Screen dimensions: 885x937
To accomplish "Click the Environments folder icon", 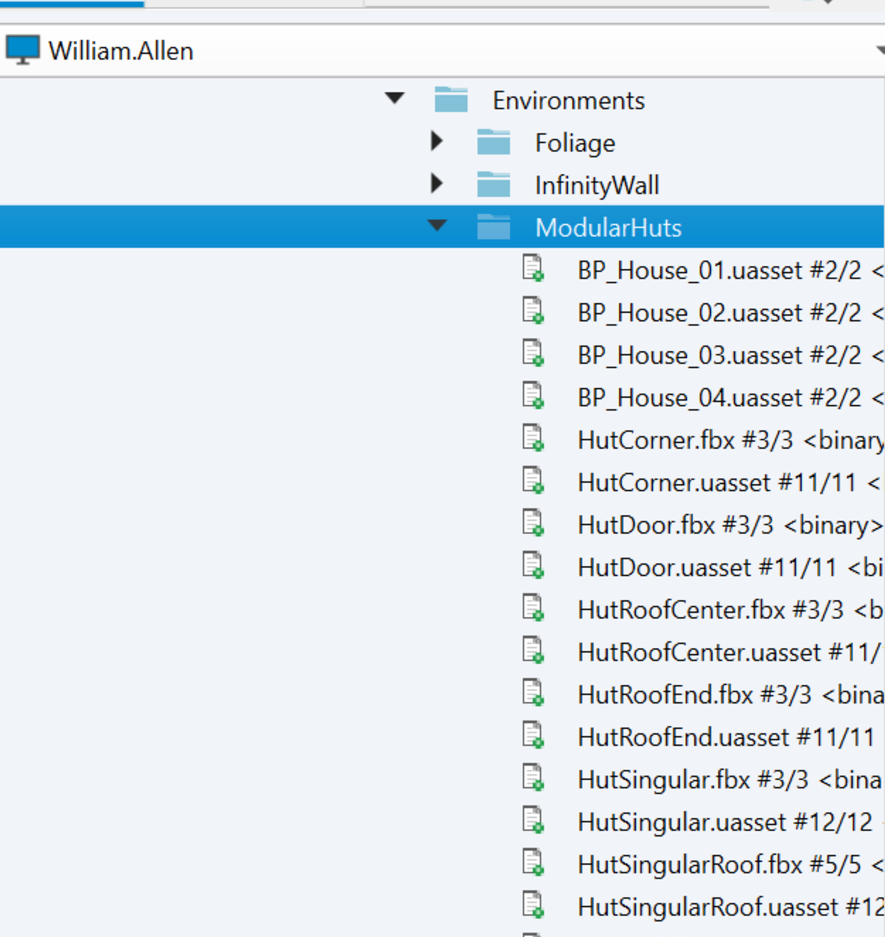I will 451,99.
